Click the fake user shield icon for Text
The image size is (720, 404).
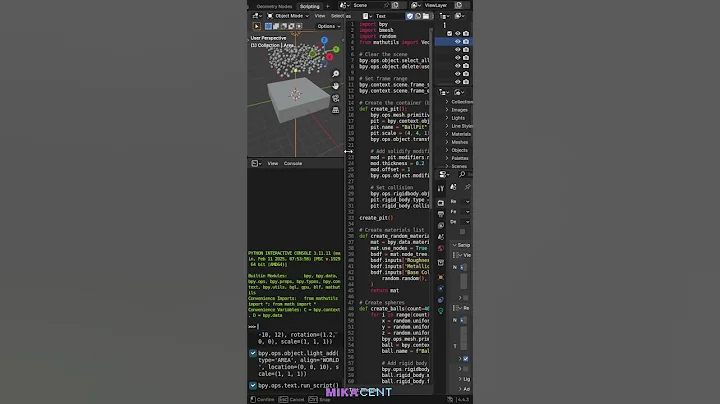coord(410,16)
